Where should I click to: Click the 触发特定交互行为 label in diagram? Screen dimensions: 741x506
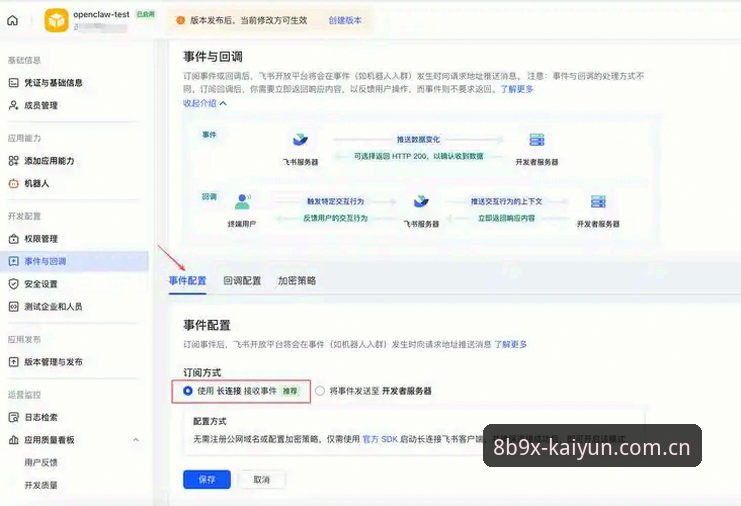(336, 201)
